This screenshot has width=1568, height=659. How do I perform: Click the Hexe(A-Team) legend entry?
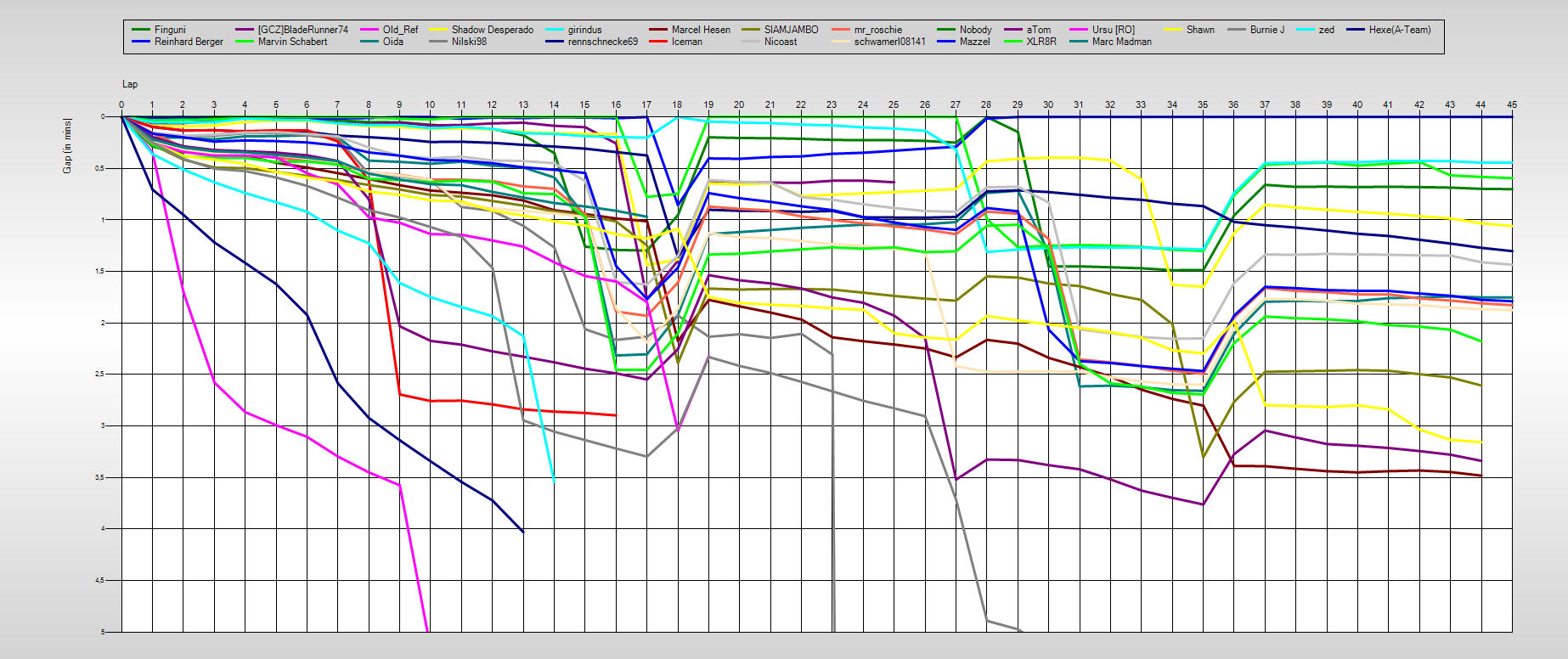click(1399, 30)
